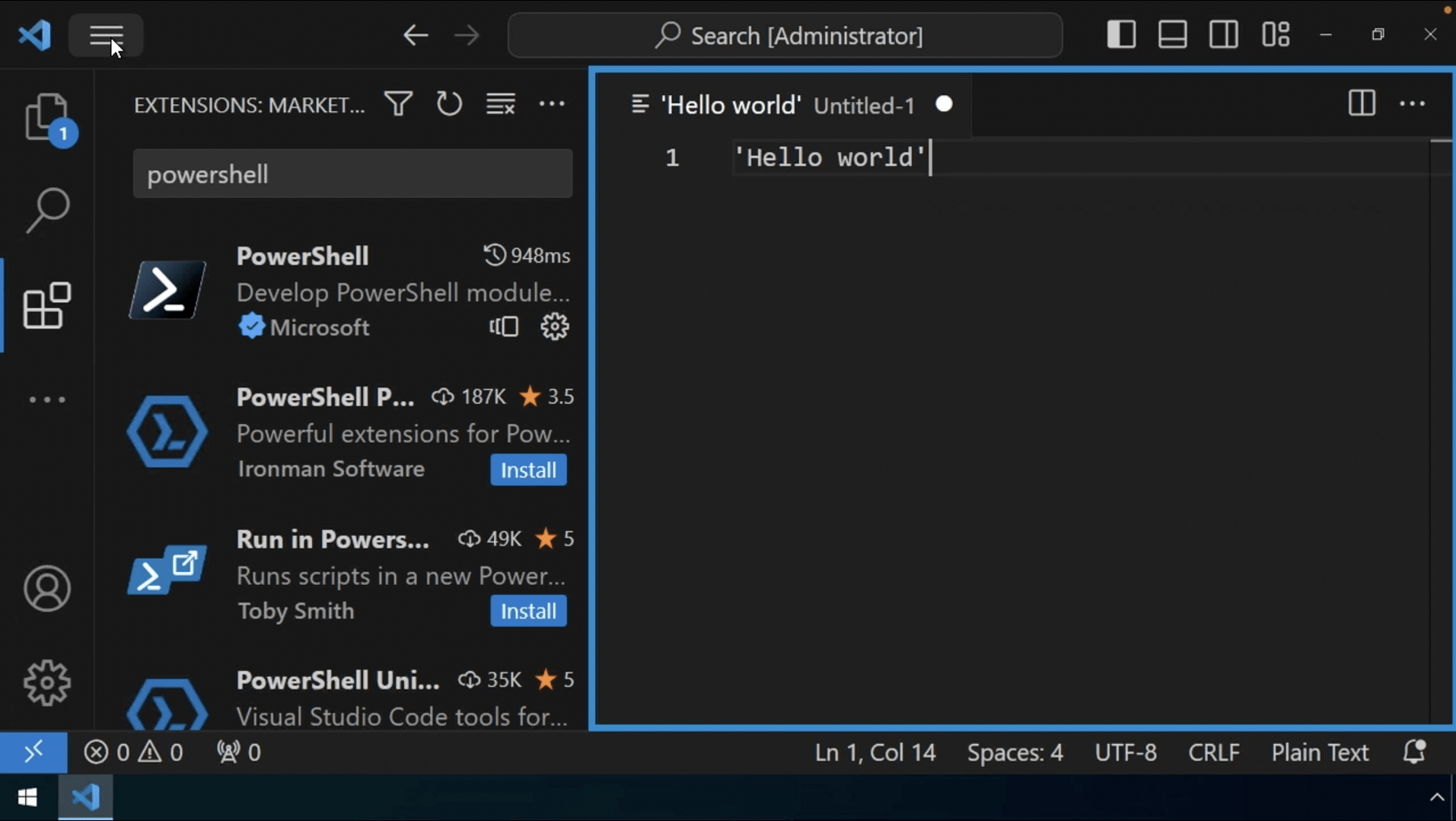
Task: Close unsaved tab via dot indicator
Action: (x=944, y=104)
